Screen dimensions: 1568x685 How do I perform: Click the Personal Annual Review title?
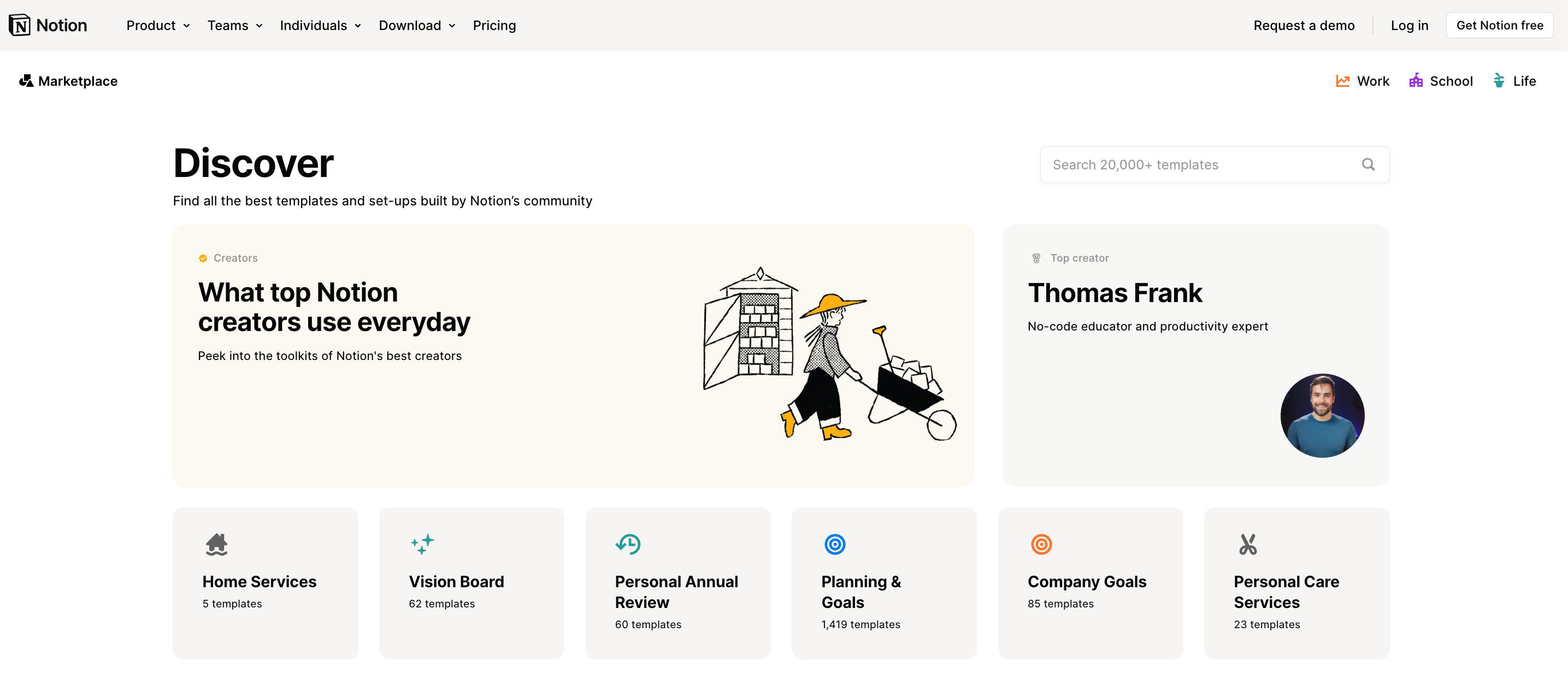676,592
